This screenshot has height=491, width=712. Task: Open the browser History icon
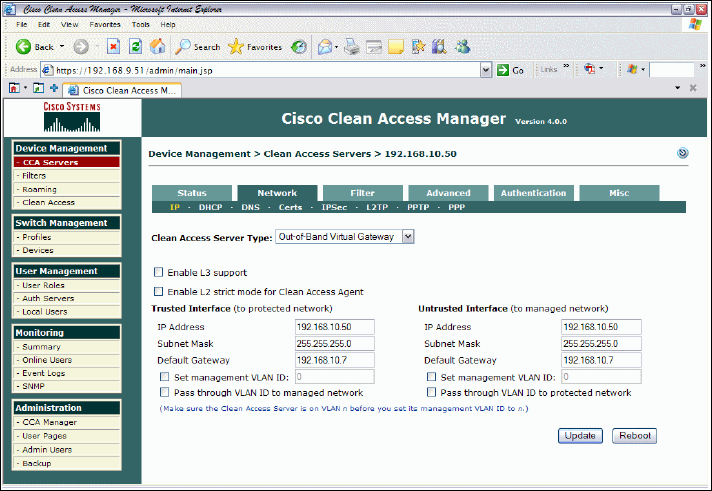[299, 46]
